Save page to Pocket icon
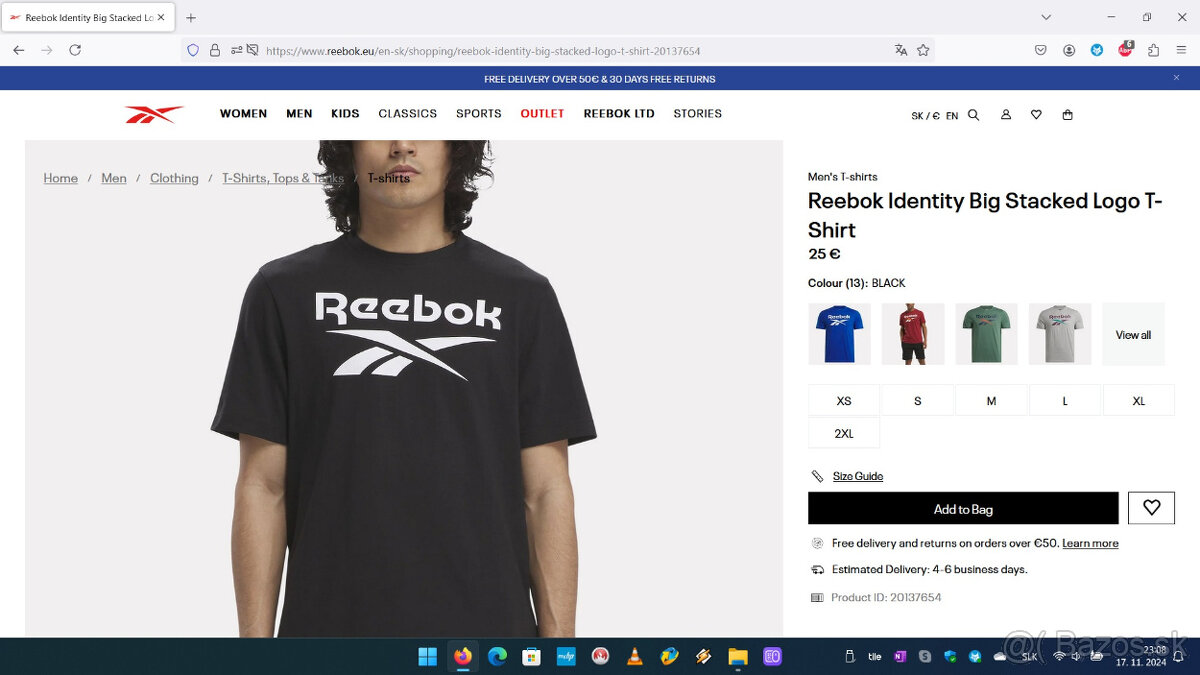 coord(1041,50)
